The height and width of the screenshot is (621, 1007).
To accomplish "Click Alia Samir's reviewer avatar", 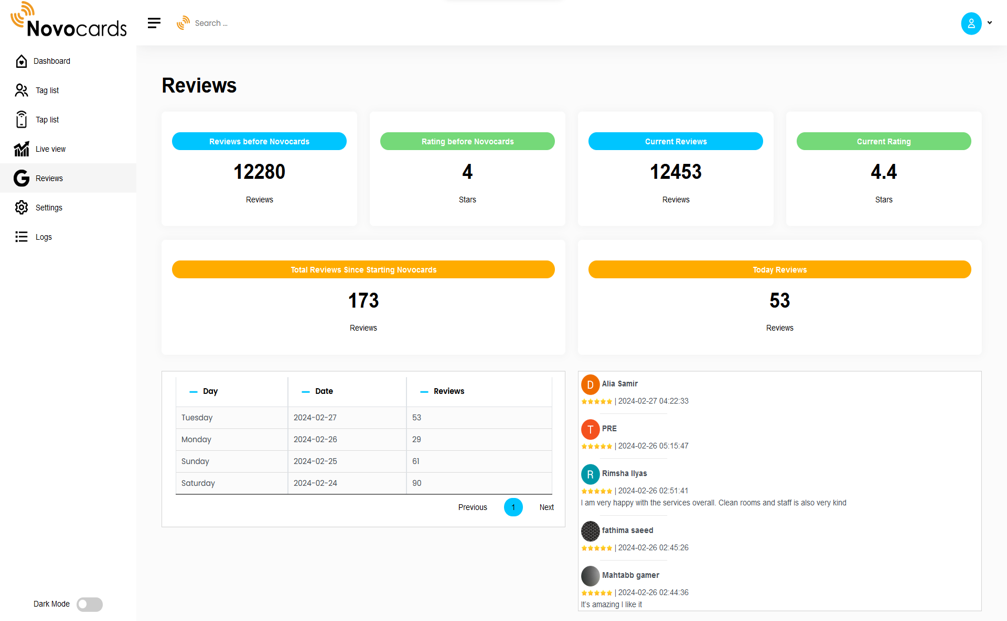I will [x=590, y=384].
